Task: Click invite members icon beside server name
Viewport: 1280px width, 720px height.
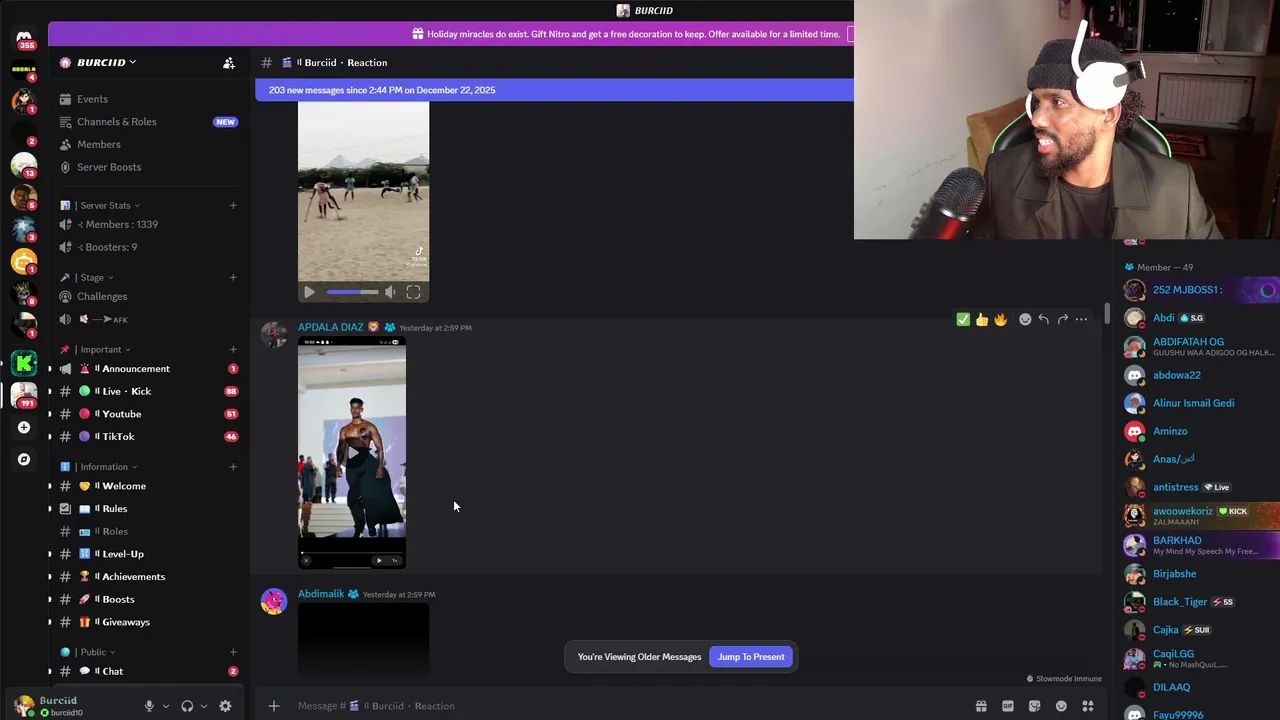Action: [229, 63]
